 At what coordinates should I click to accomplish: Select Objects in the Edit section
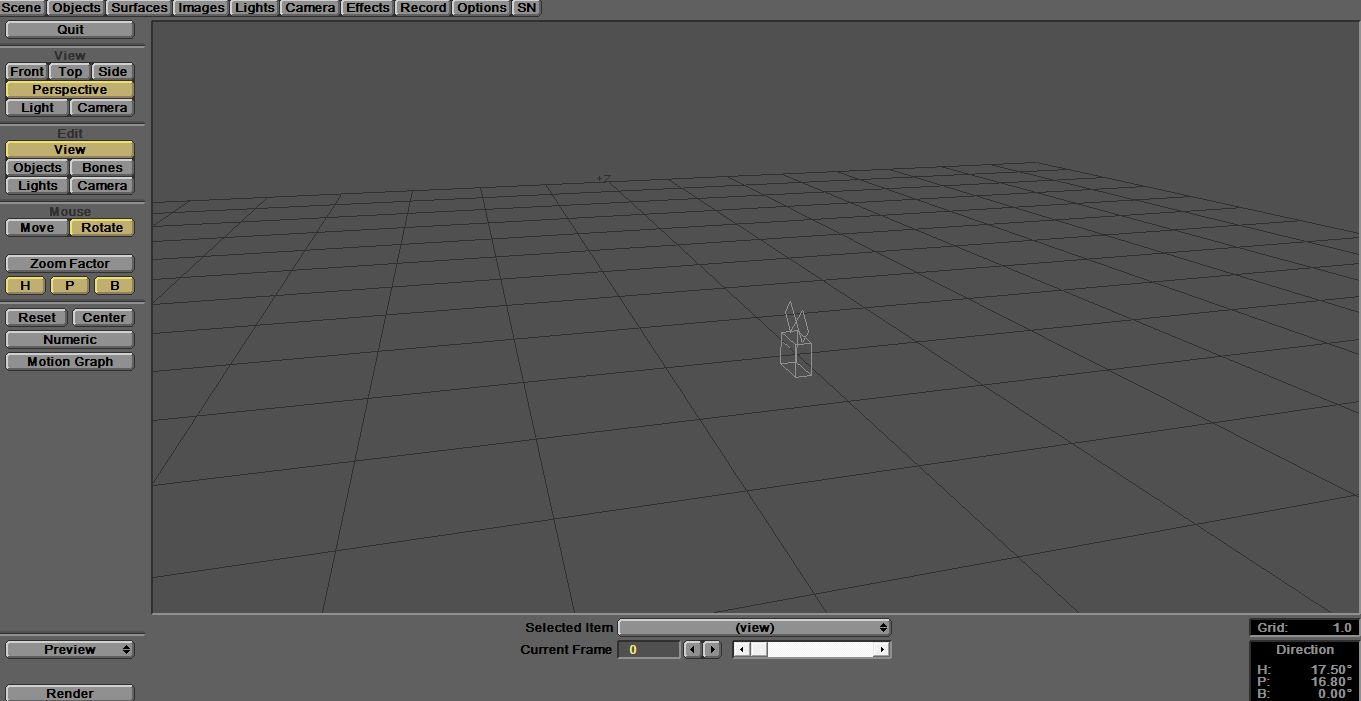(38, 168)
